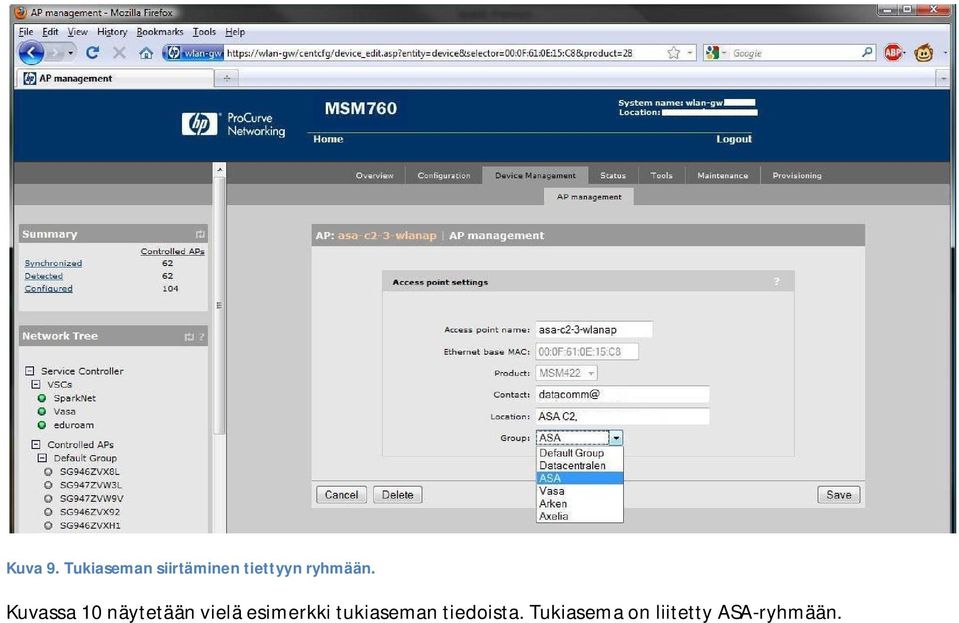Reload the page with the refresh icon
The height and width of the screenshot is (623, 959).
pyautogui.click(x=92, y=53)
